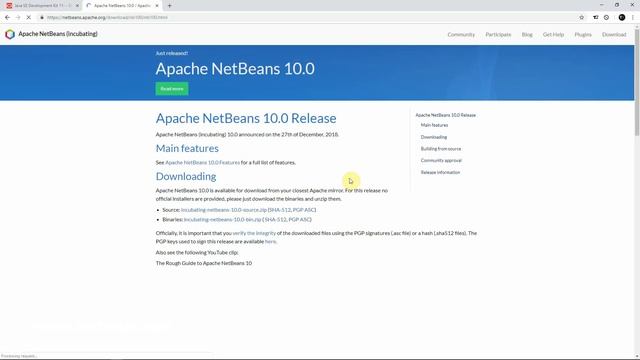Jump to Community approval in sidebar
640x360 pixels.
pyautogui.click(x=441, y=161)
